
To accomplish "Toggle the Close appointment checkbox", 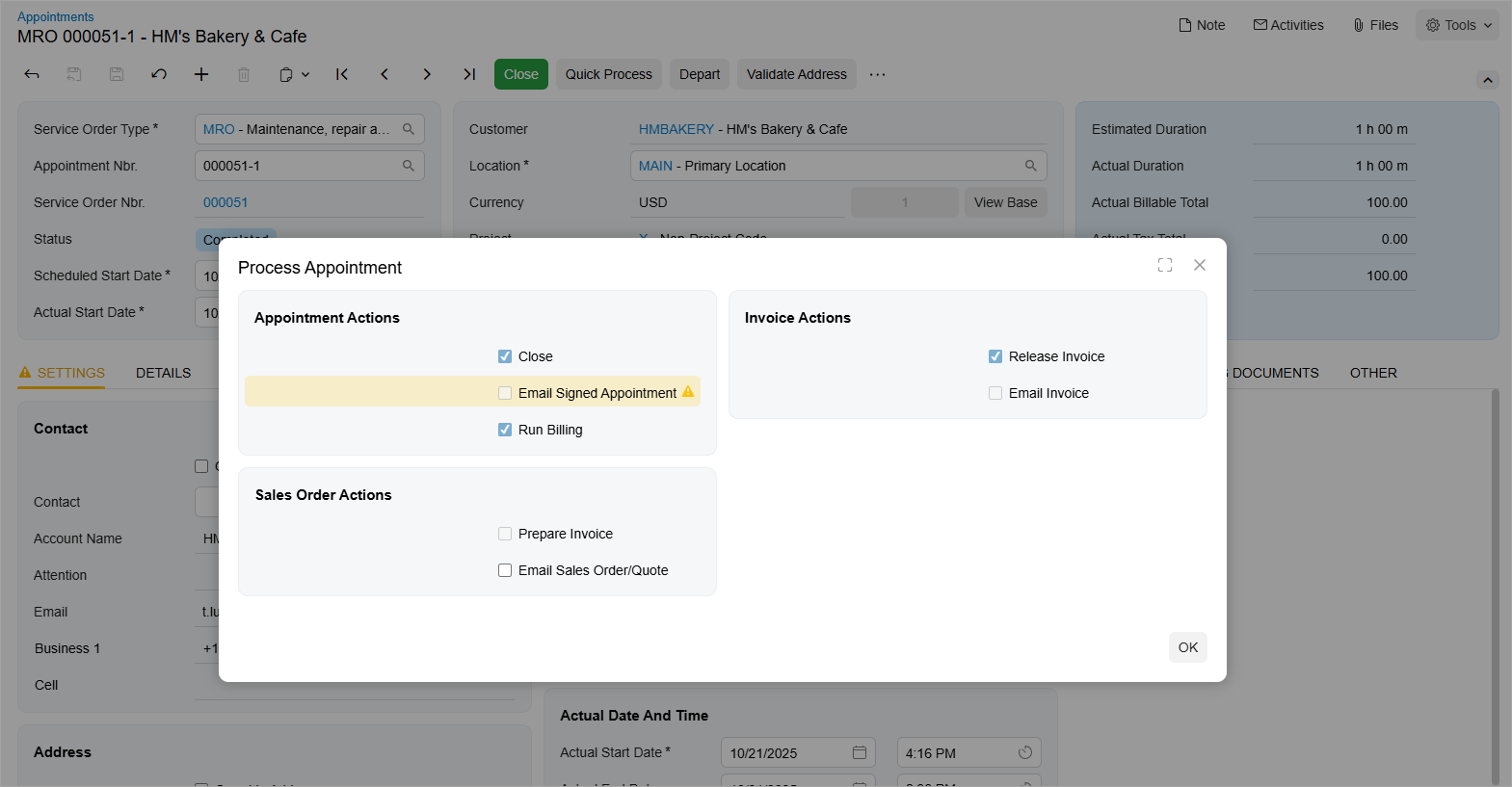I will pyautogui.click(x=505, y=356).
